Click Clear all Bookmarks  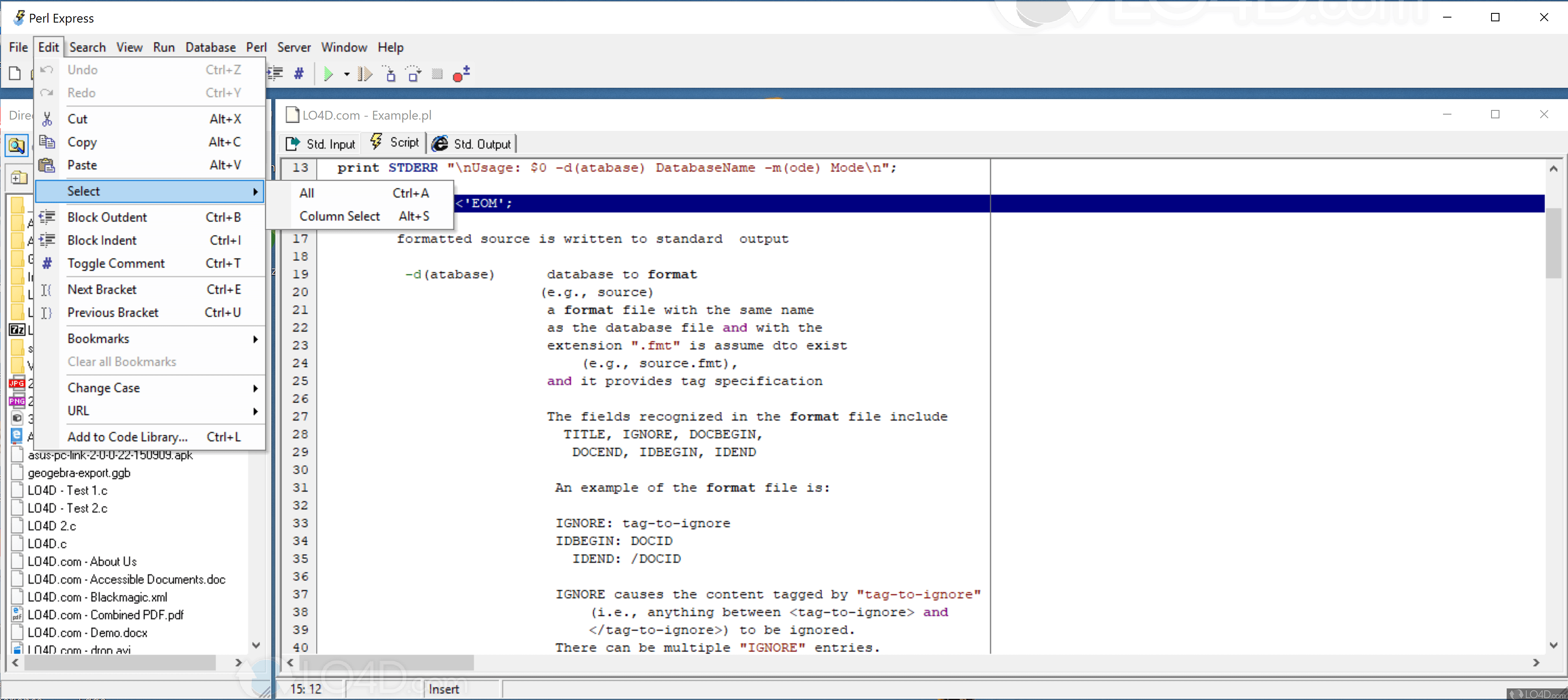pos(122,361)
